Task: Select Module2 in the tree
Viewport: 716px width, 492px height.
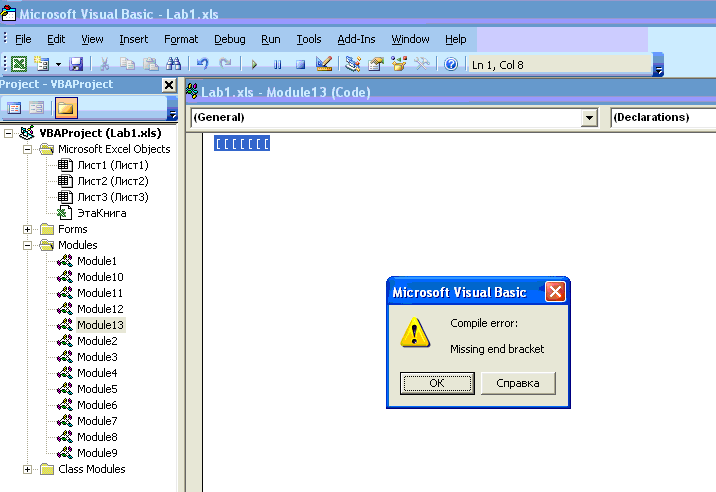Action: click(x=97, y=341)
